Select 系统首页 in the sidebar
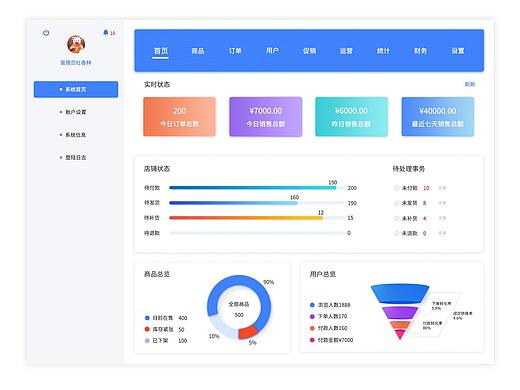520x390 pixels. [x=76, y=89]
